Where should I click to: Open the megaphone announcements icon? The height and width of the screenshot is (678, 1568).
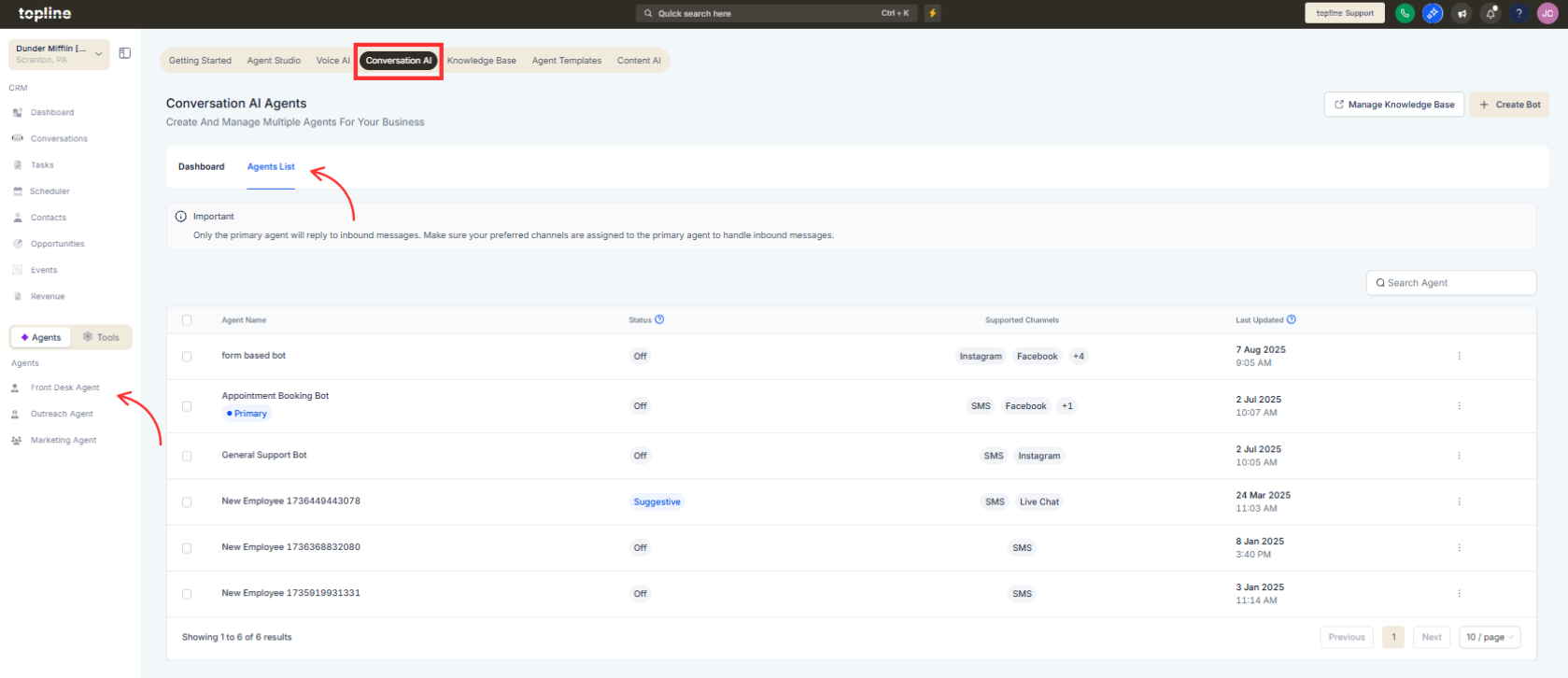coord(1462,13)
